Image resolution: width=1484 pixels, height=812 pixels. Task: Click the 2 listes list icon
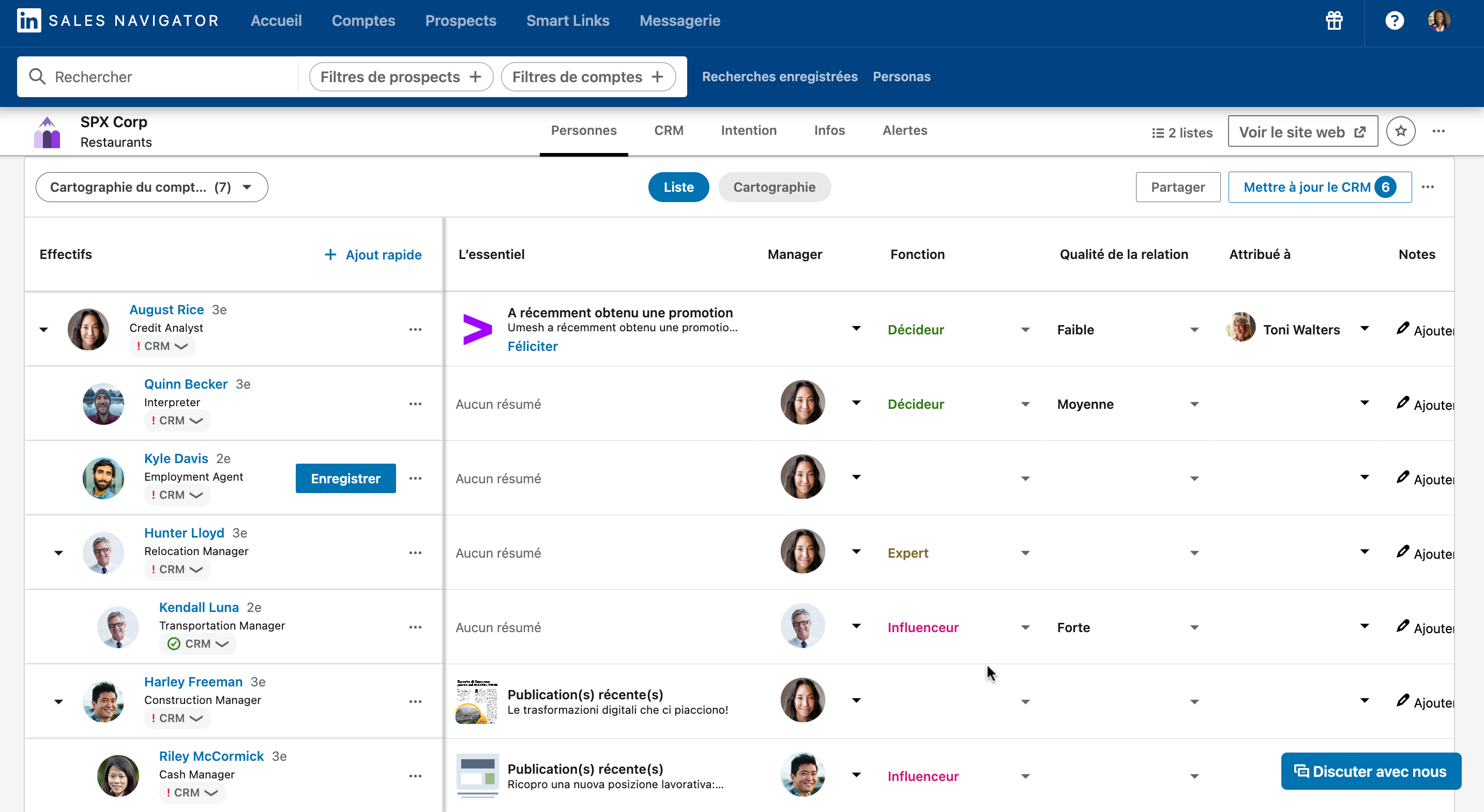[x=1157, y=133]
